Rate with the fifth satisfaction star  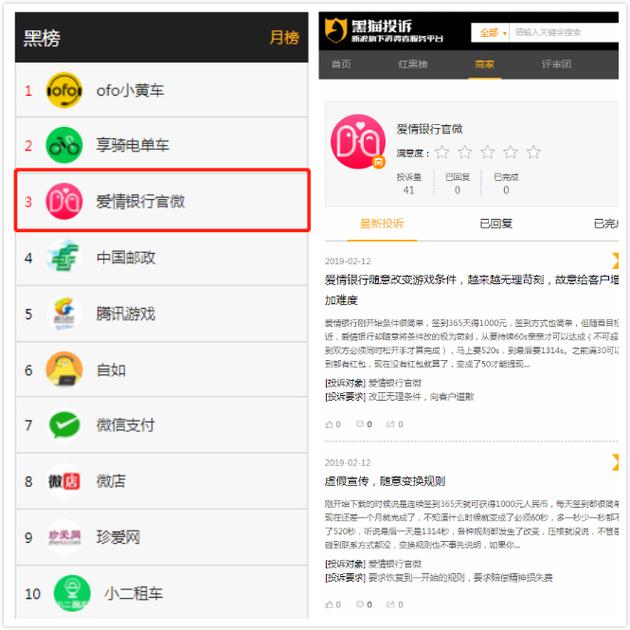point(534,152)
